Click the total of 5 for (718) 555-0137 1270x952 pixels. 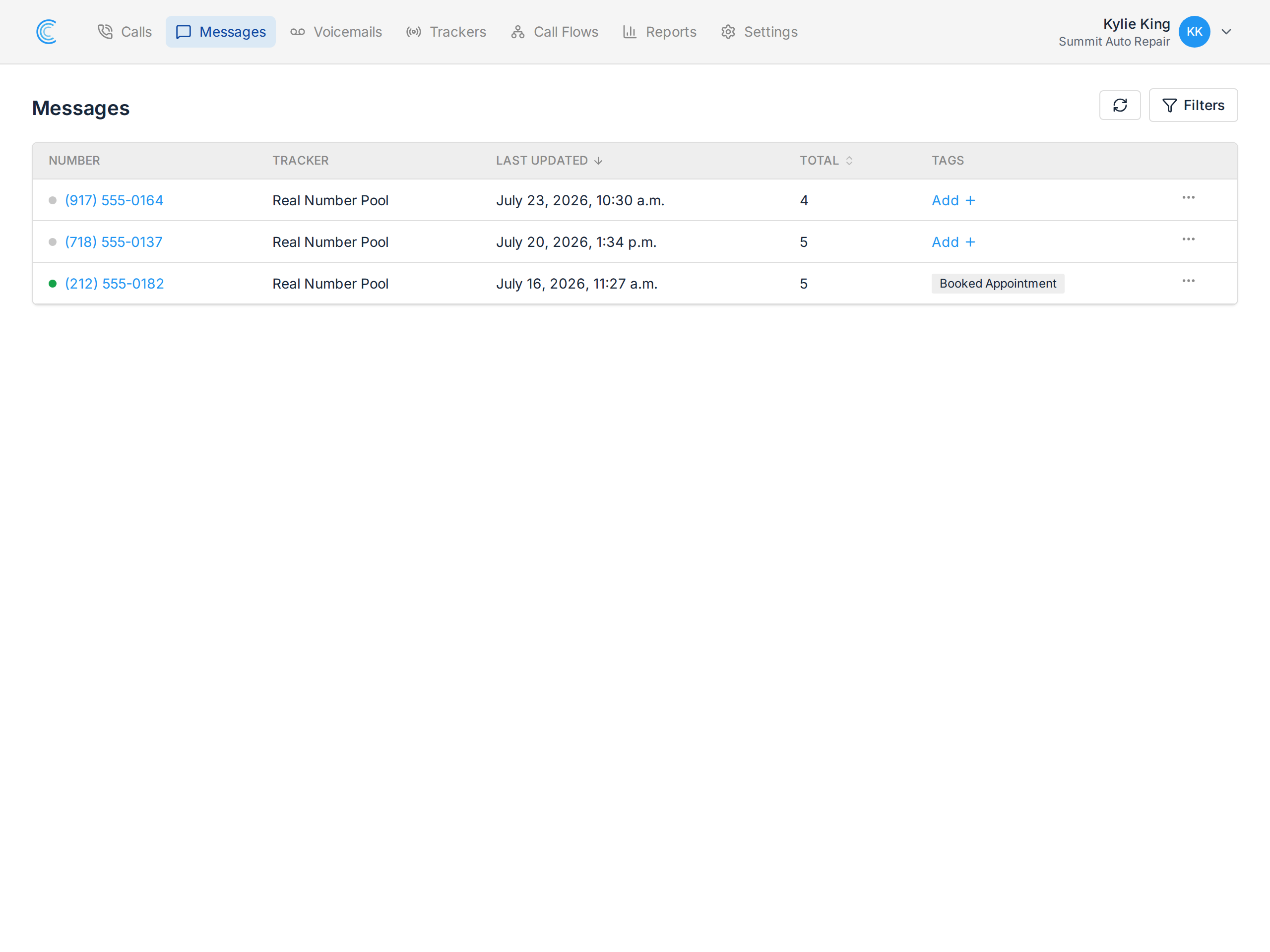click(804, 242)
